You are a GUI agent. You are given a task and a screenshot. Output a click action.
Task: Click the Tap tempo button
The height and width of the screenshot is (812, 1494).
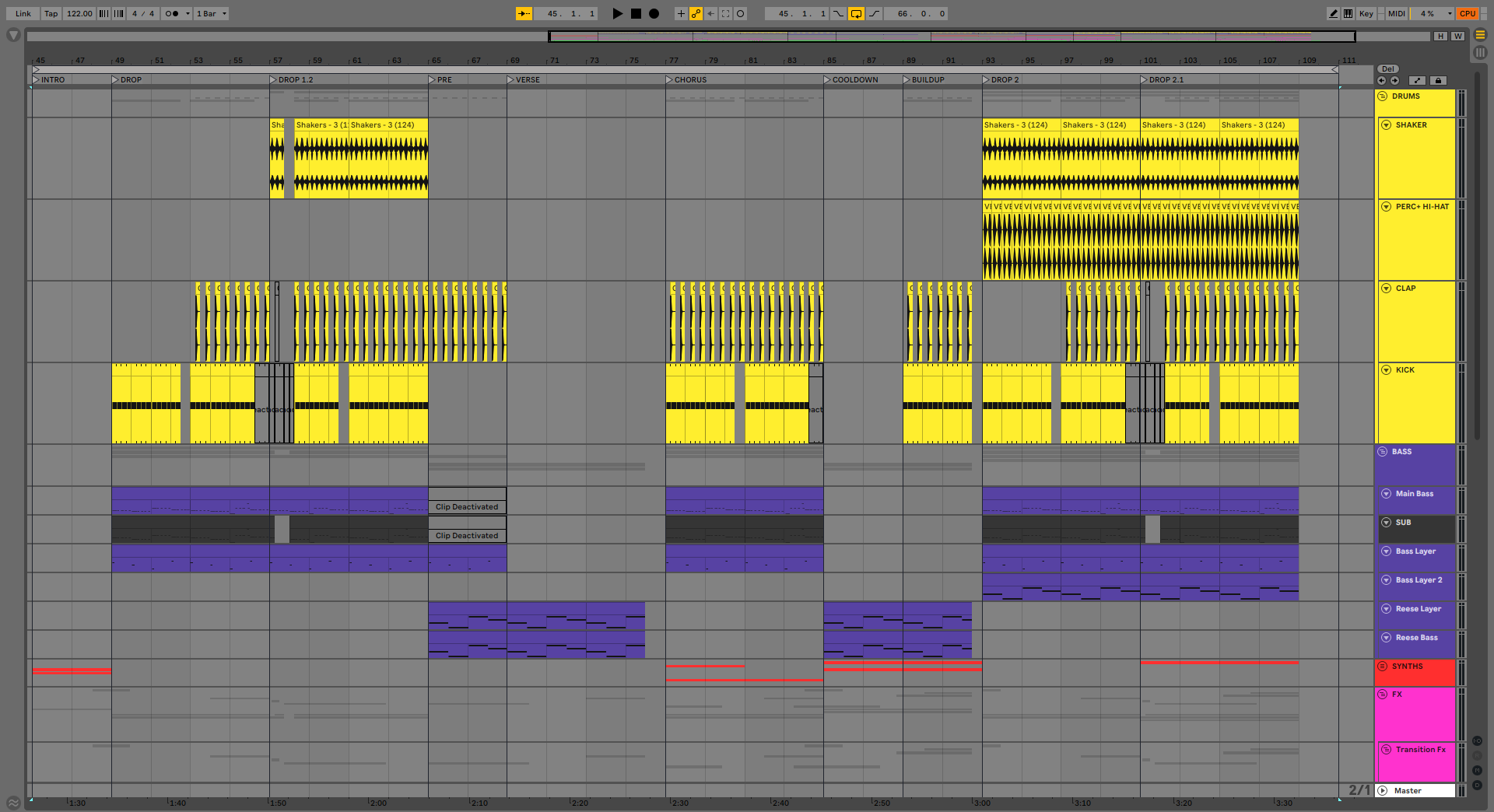pyautogui.click(x=51, y=13)
